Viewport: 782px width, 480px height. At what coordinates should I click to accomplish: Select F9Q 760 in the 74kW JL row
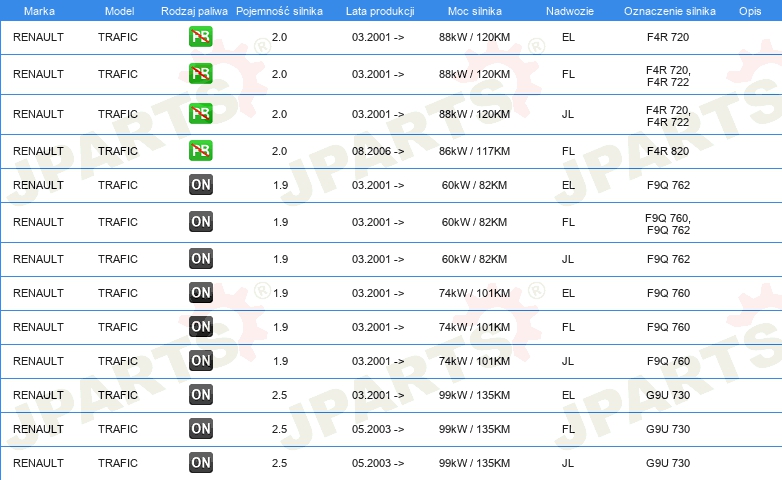tap(668, 361)
